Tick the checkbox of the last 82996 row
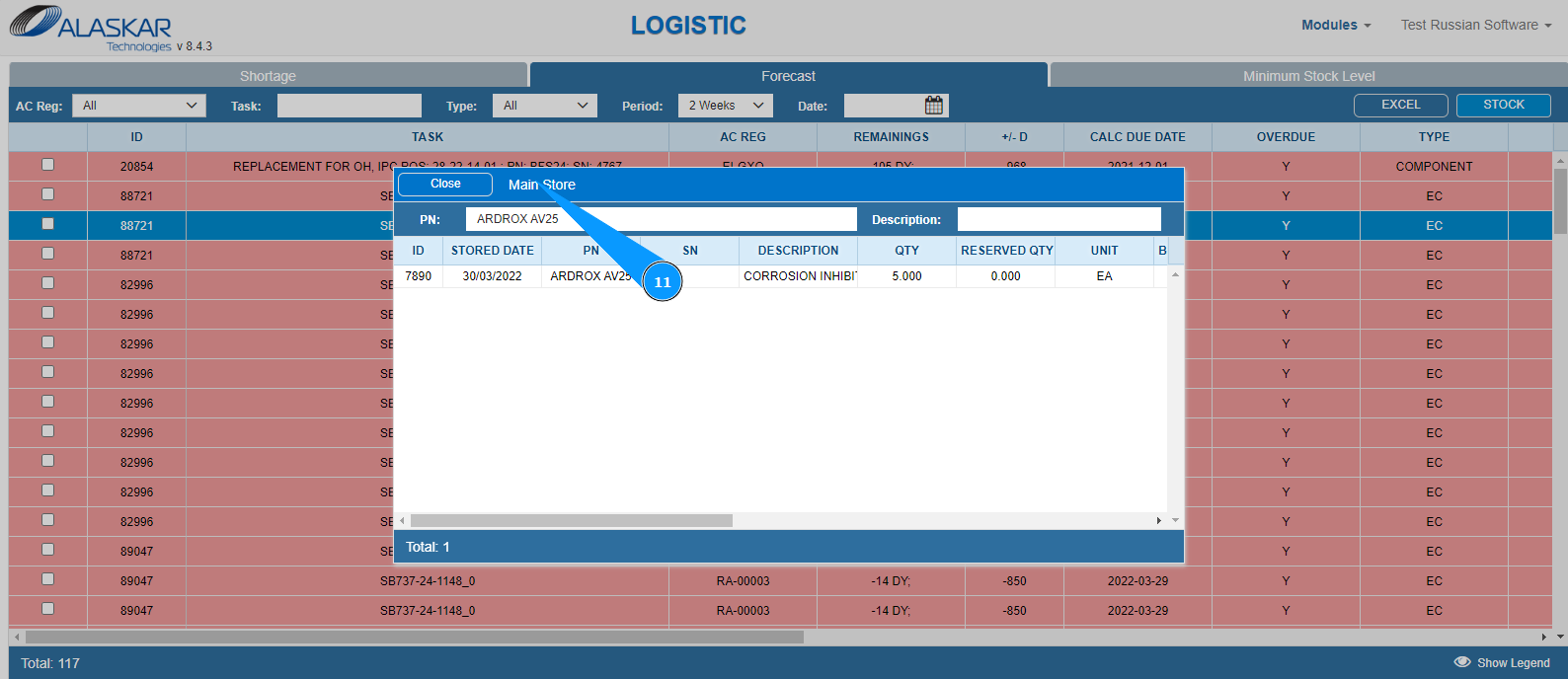The height and width of the screenshot is (679, 1568). tap(47, 520)
